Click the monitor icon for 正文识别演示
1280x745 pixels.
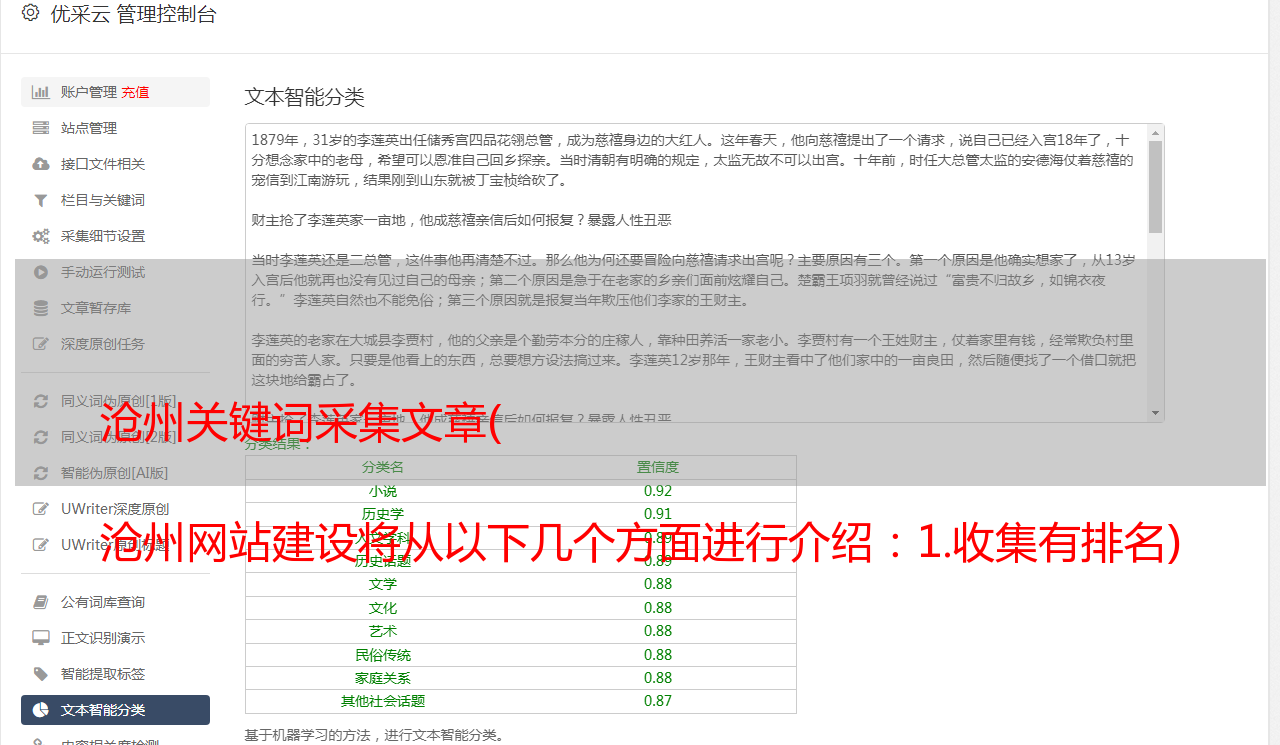click(41, 638)
